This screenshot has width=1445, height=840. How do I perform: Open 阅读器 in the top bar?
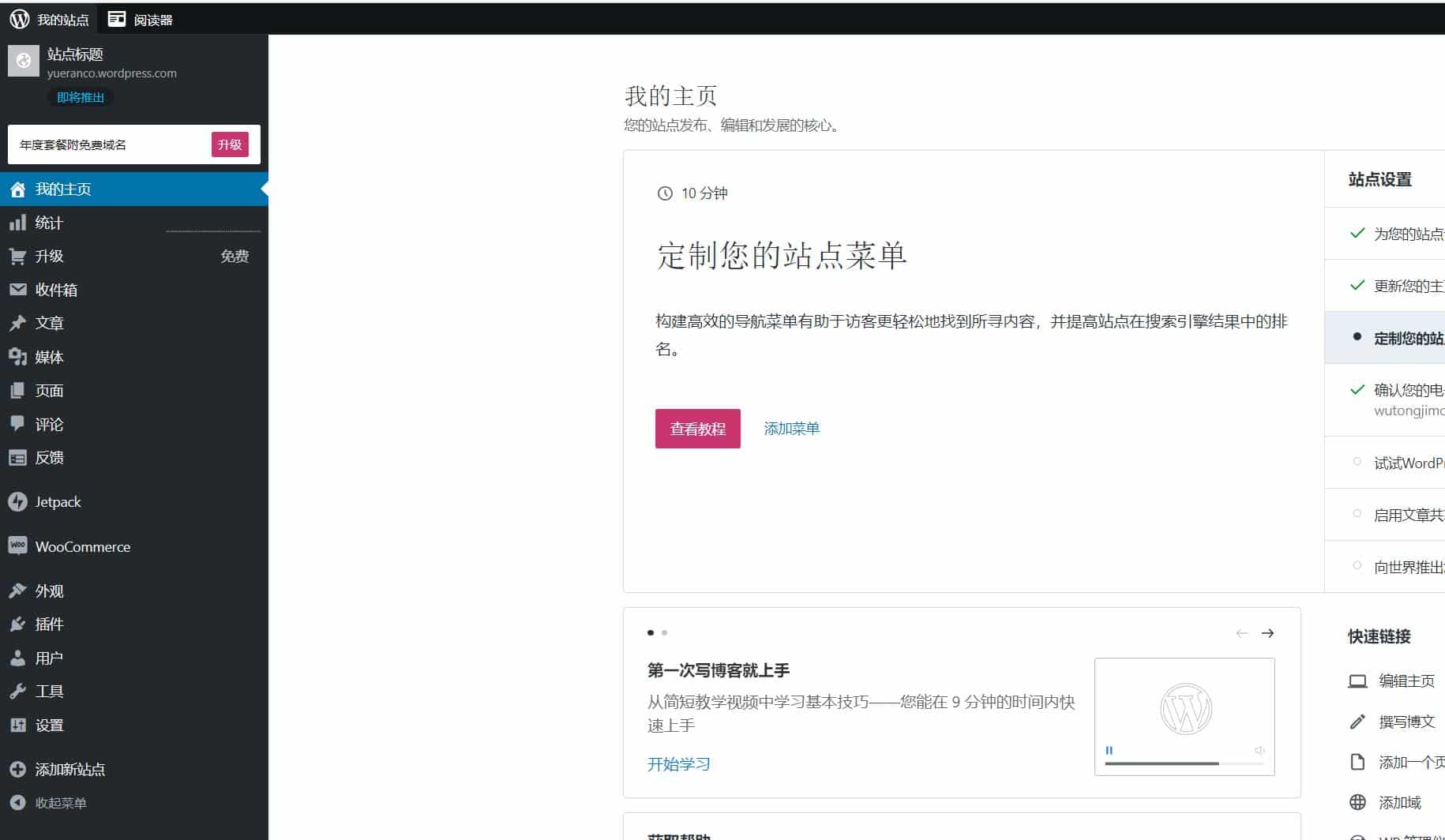[x=141, y=19]
